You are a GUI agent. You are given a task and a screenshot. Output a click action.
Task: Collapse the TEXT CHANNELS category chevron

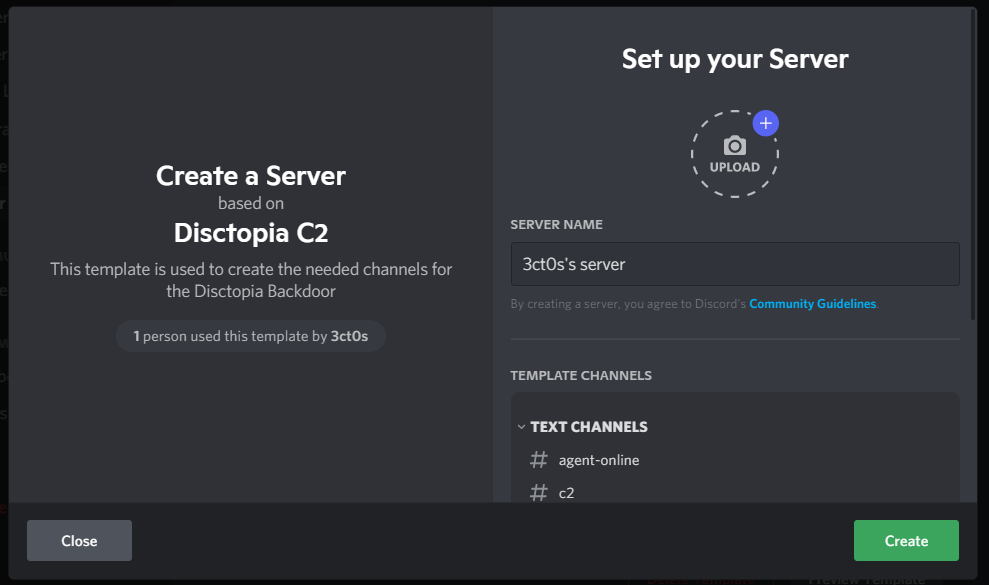coord(521,427)
